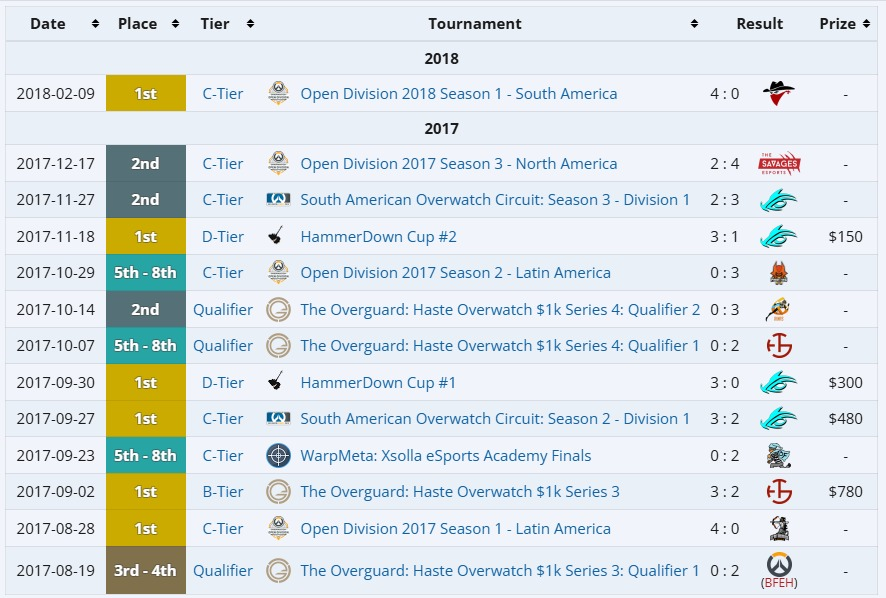
Task: Select the $780 prize cell
Action: pyautogui.click(x=845, y=492)
